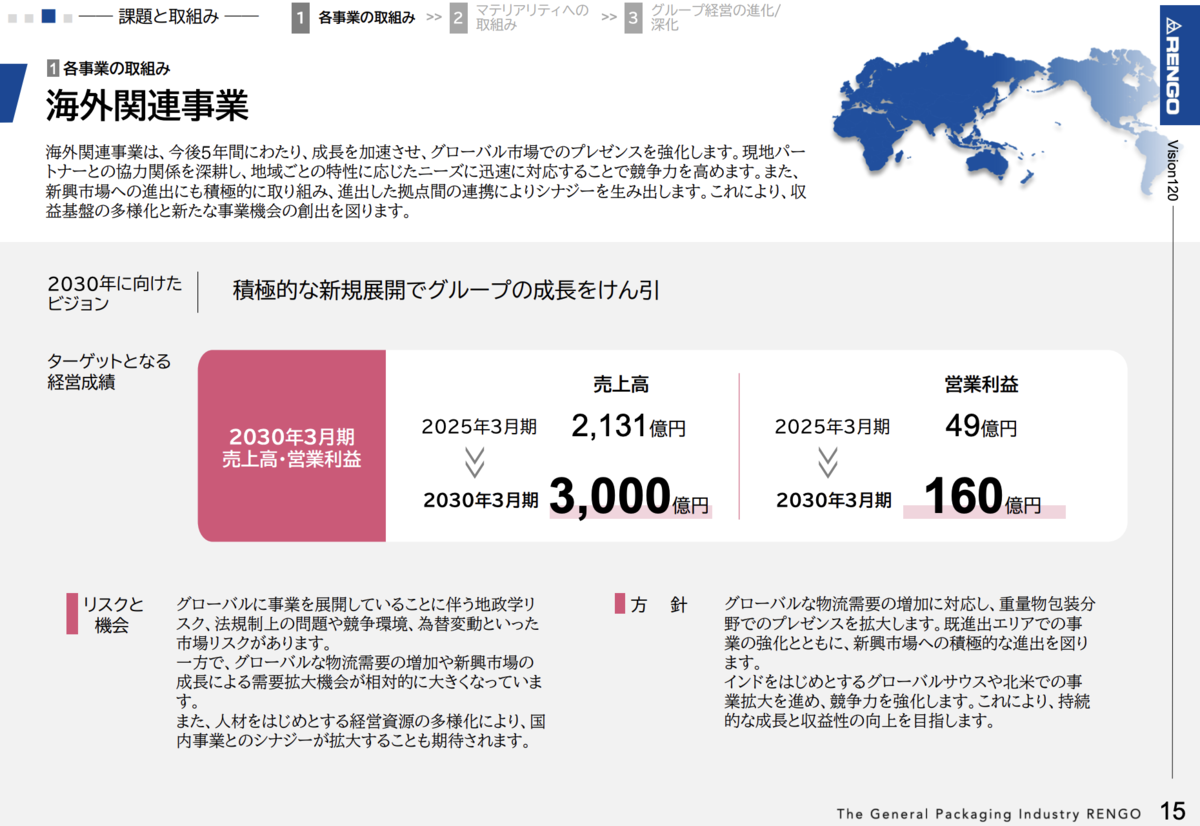
Task: Click the intro paragraph starting 海外関連事業は、今後5年間
Action: pyautogui.click(x=426, y=181)
